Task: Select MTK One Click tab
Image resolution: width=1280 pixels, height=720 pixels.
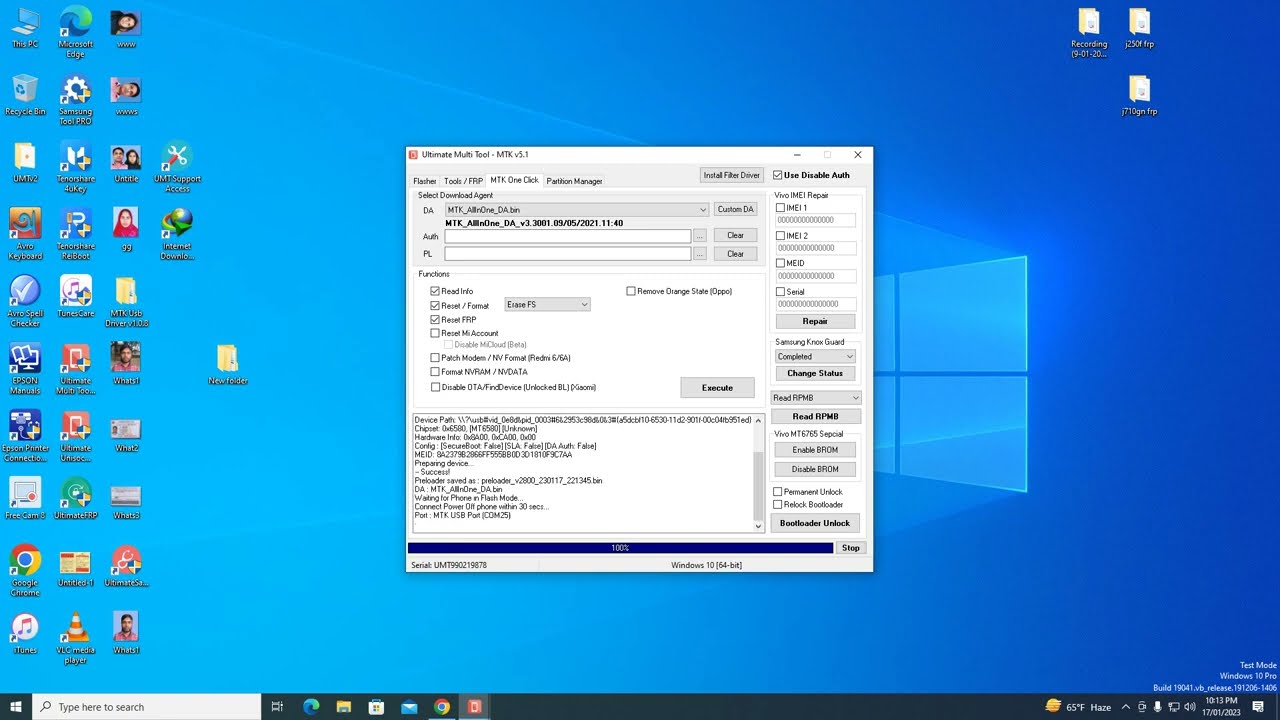Action: coord(514,180)
